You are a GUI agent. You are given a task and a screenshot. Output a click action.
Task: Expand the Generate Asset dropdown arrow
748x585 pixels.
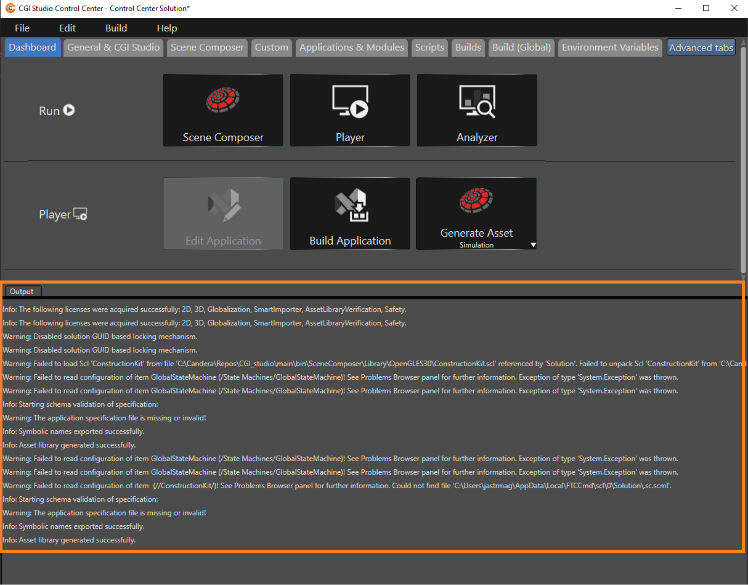click(533, 245)
